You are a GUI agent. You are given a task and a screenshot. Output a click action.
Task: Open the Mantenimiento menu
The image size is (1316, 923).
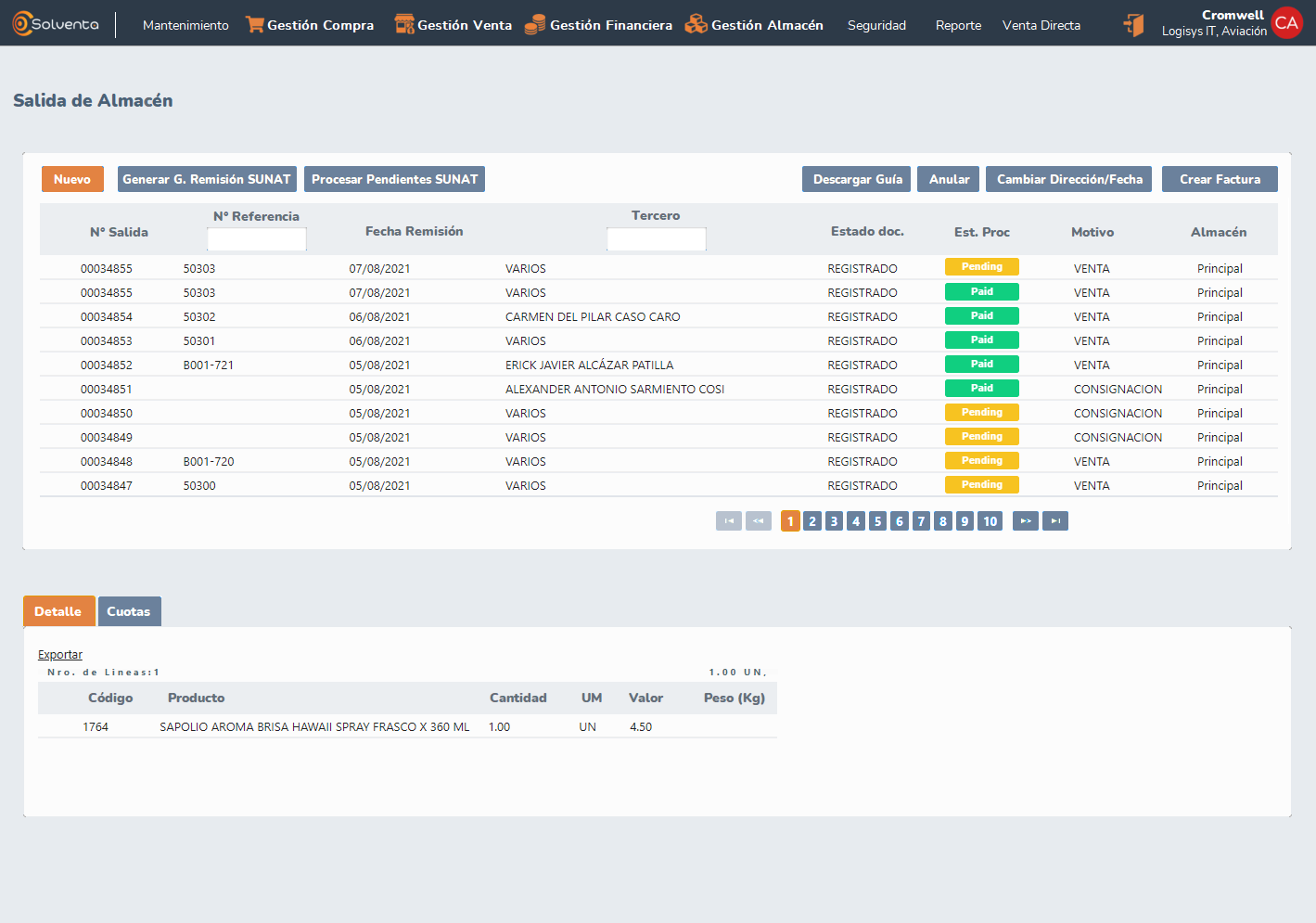point(185,25)
